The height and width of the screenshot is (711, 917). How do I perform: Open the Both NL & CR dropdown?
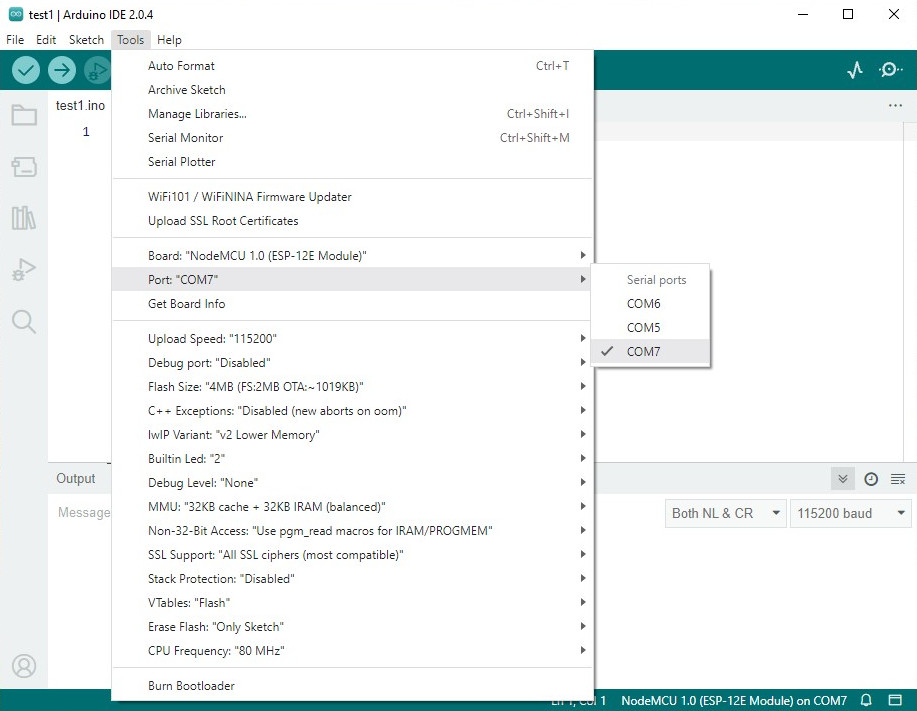click(x=726, y=513)
